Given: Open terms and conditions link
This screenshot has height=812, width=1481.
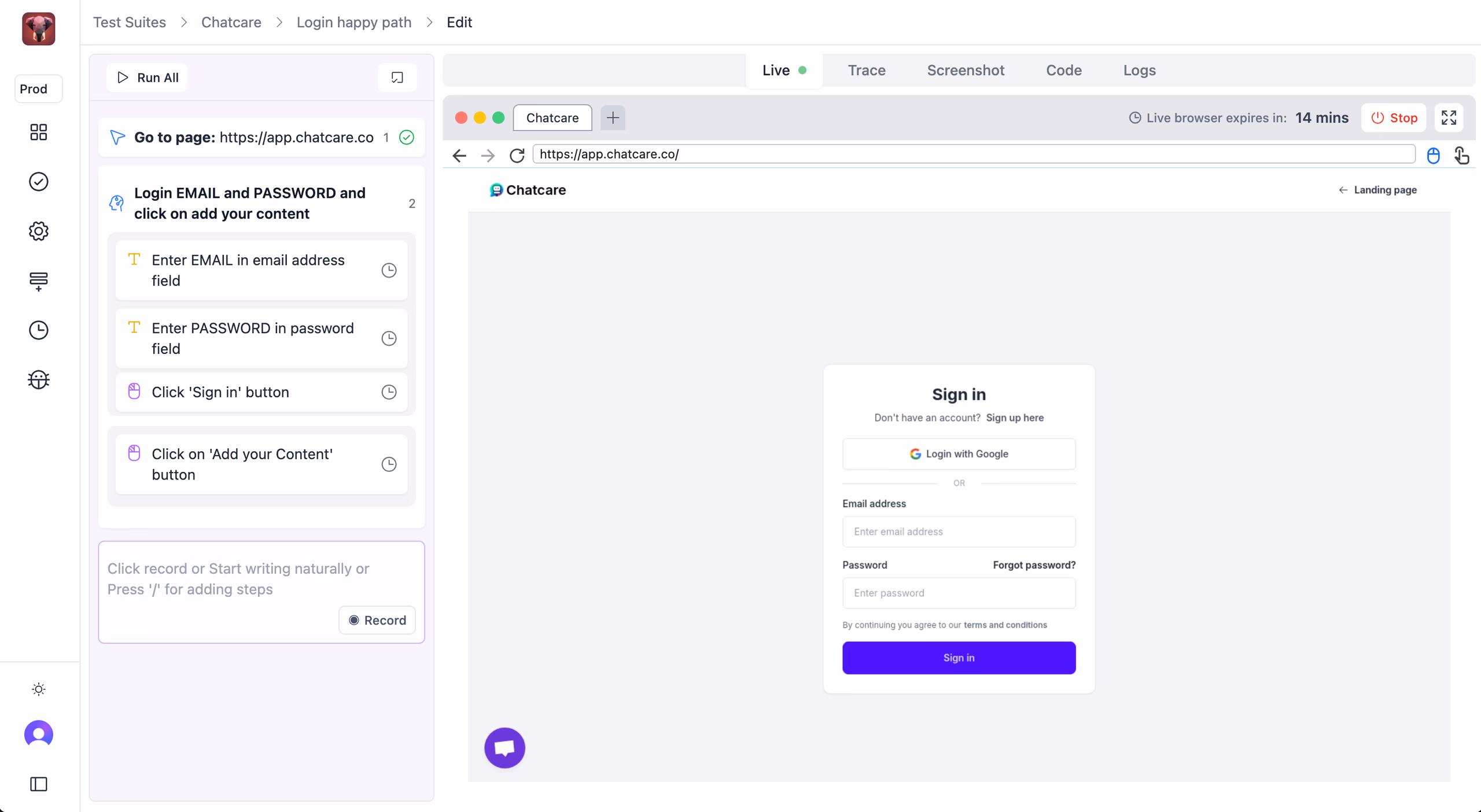Looking at the screenshot, I should [x=1005, y=625].
